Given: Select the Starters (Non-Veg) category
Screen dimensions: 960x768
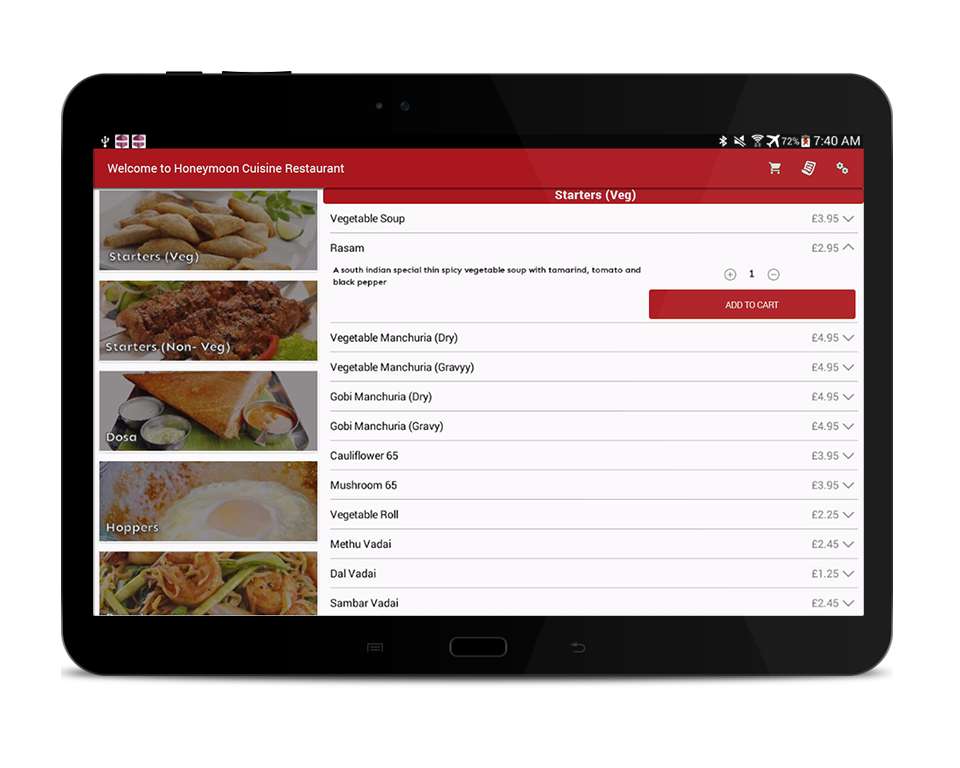Looking at the screenshot, I should [x=207, y=320].
